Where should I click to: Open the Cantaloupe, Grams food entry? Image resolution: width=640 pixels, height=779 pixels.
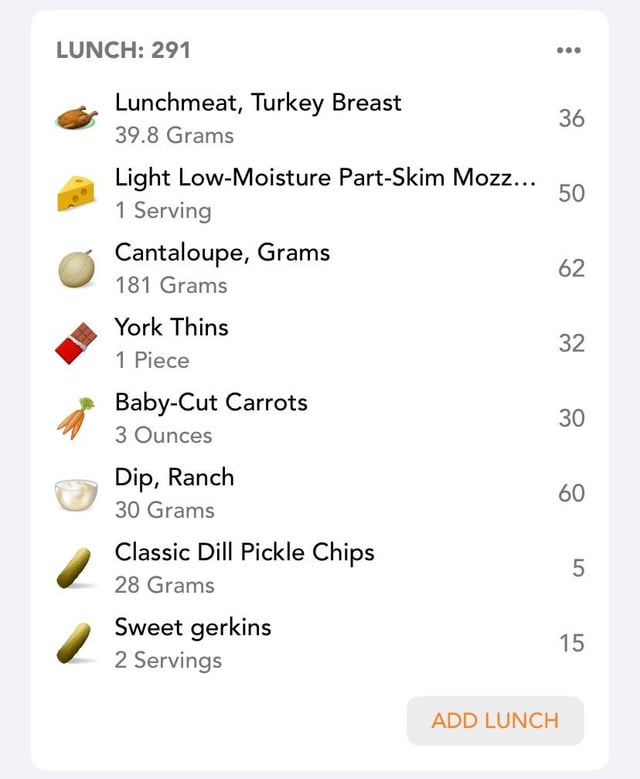point(222,253)
